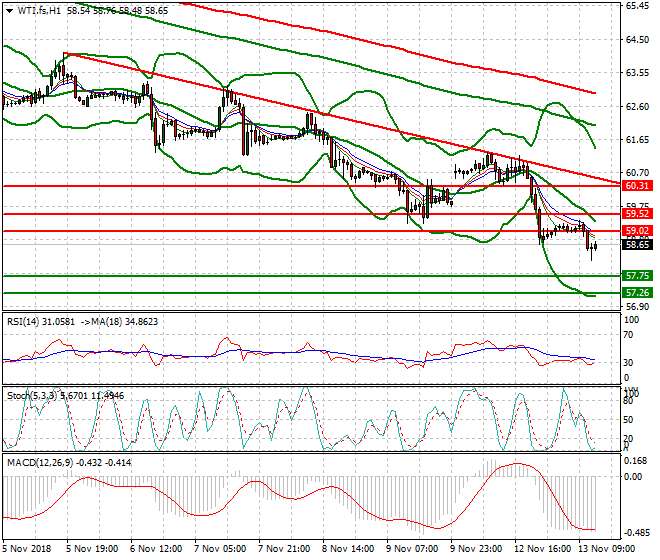
Task: Select the 30 level on RSI scale
Action: [628, 363]
